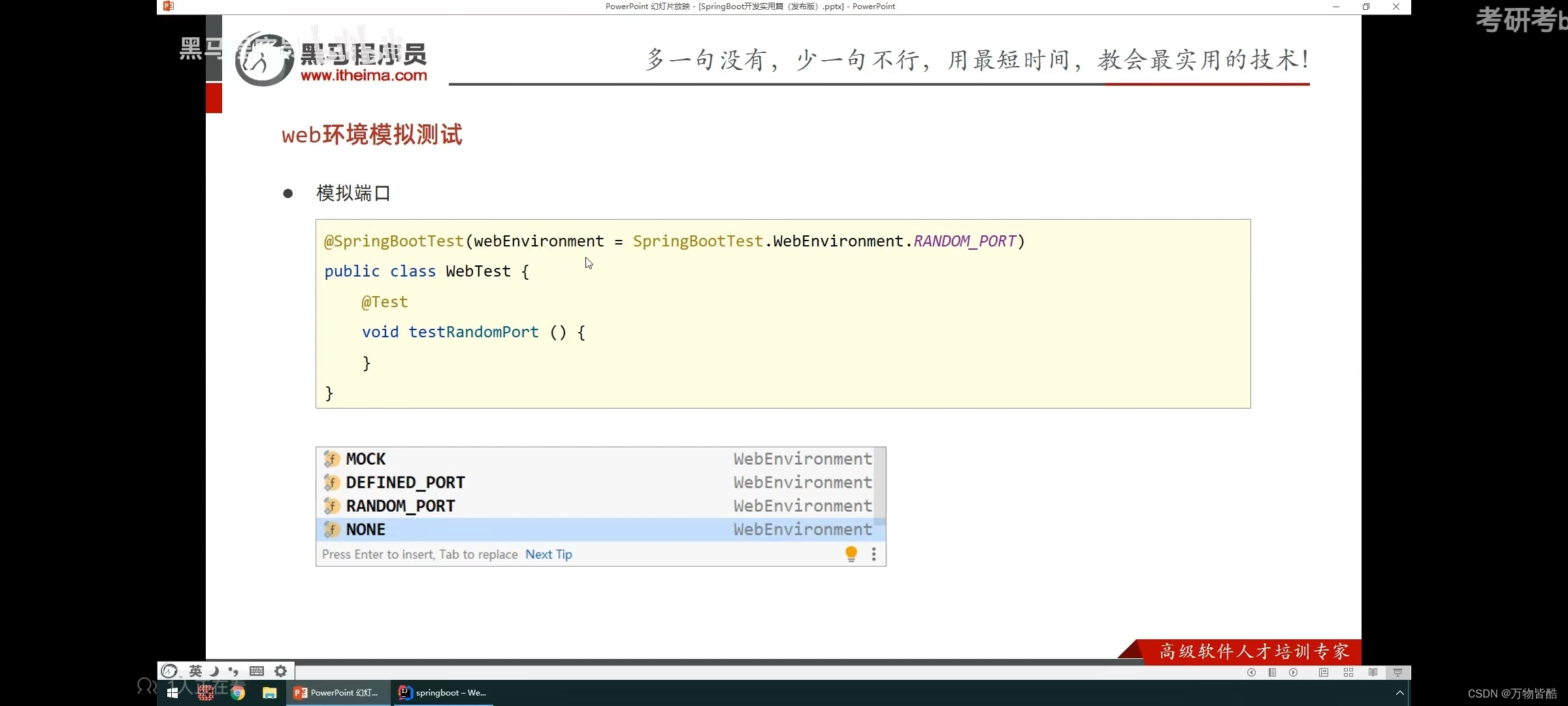Screen dimensions: 1568x706
Task: Open IME settings gear icon
Action: [x=280, y=671]
